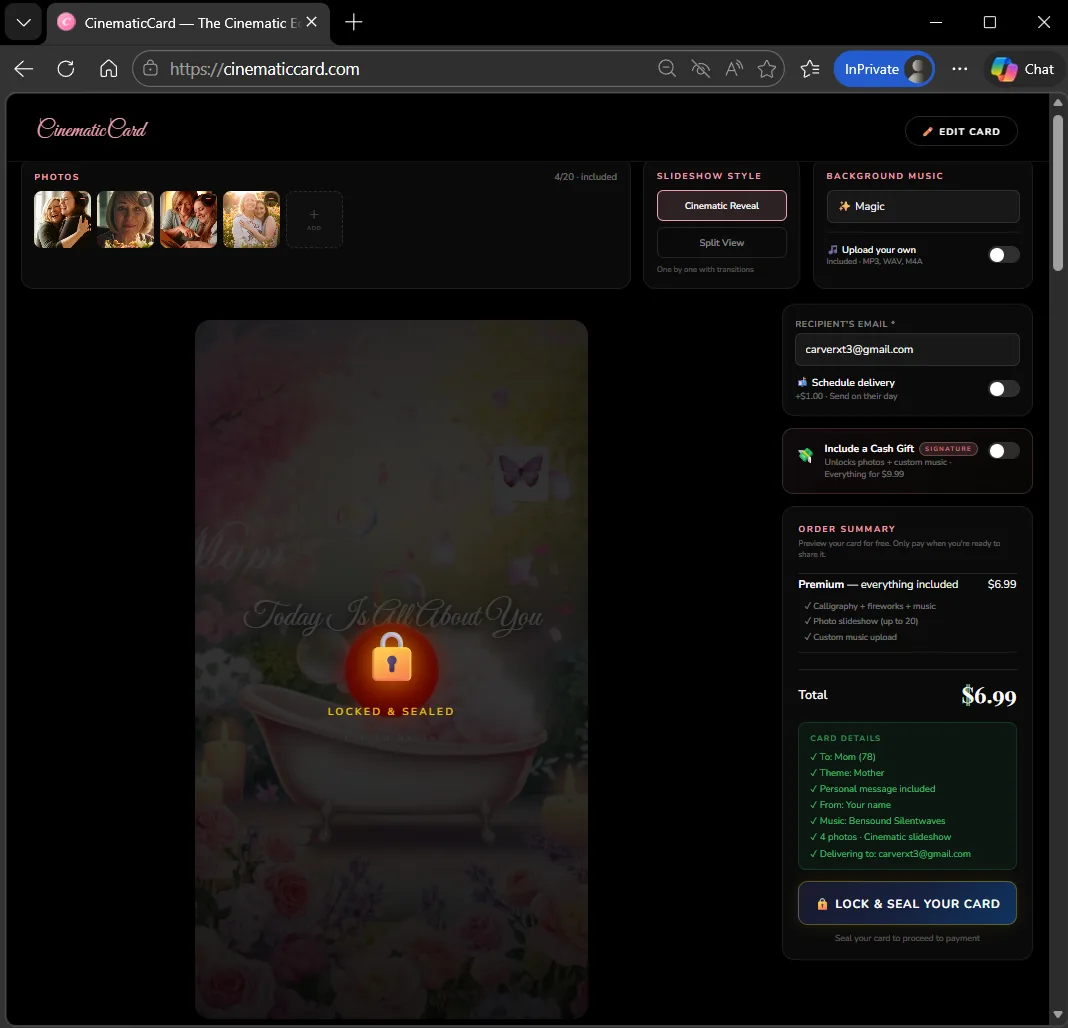Turn on Schedule delivery toggle
The width and height of the screenshot is (1068, 1028).
pyautogui.click(x=1003, y=389)
